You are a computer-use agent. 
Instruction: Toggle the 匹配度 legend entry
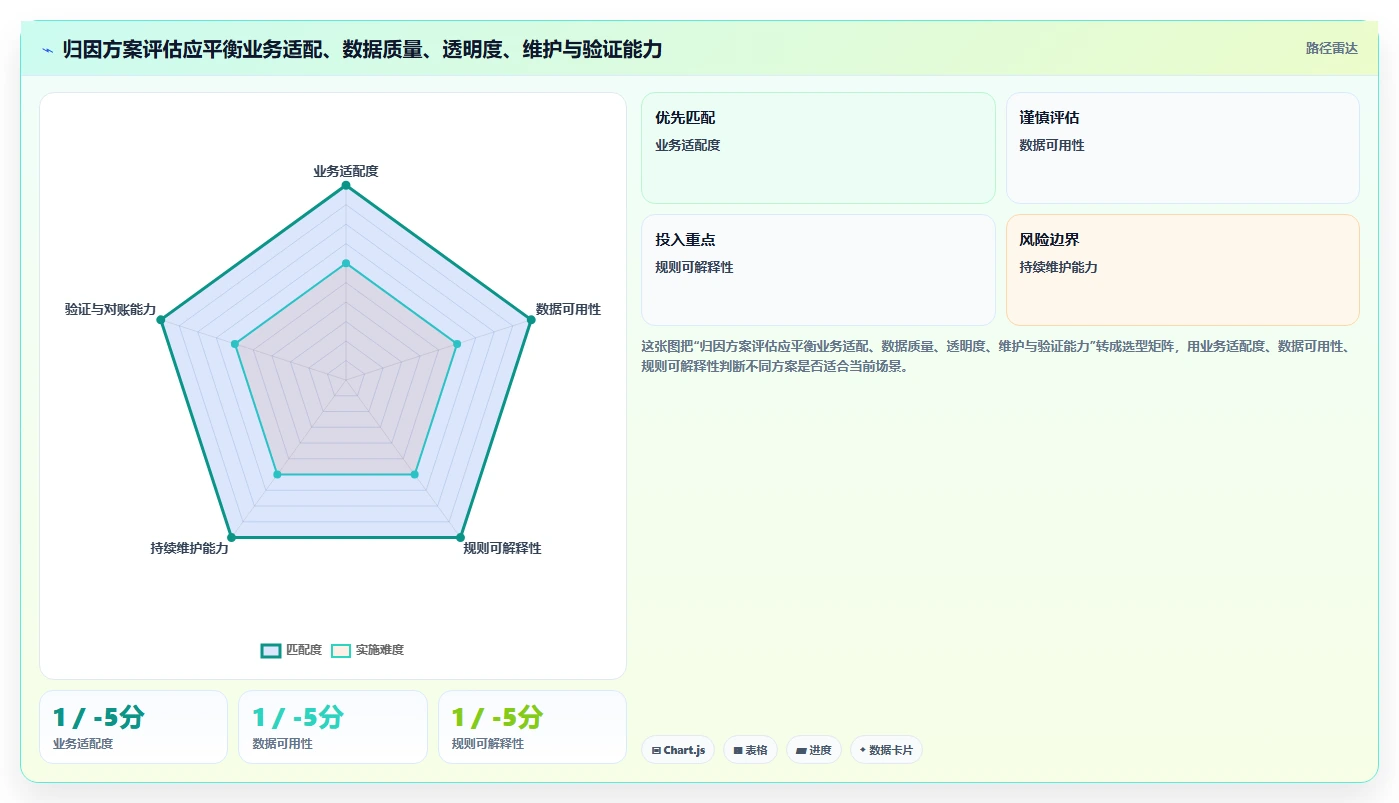click(x=291, y=650)
